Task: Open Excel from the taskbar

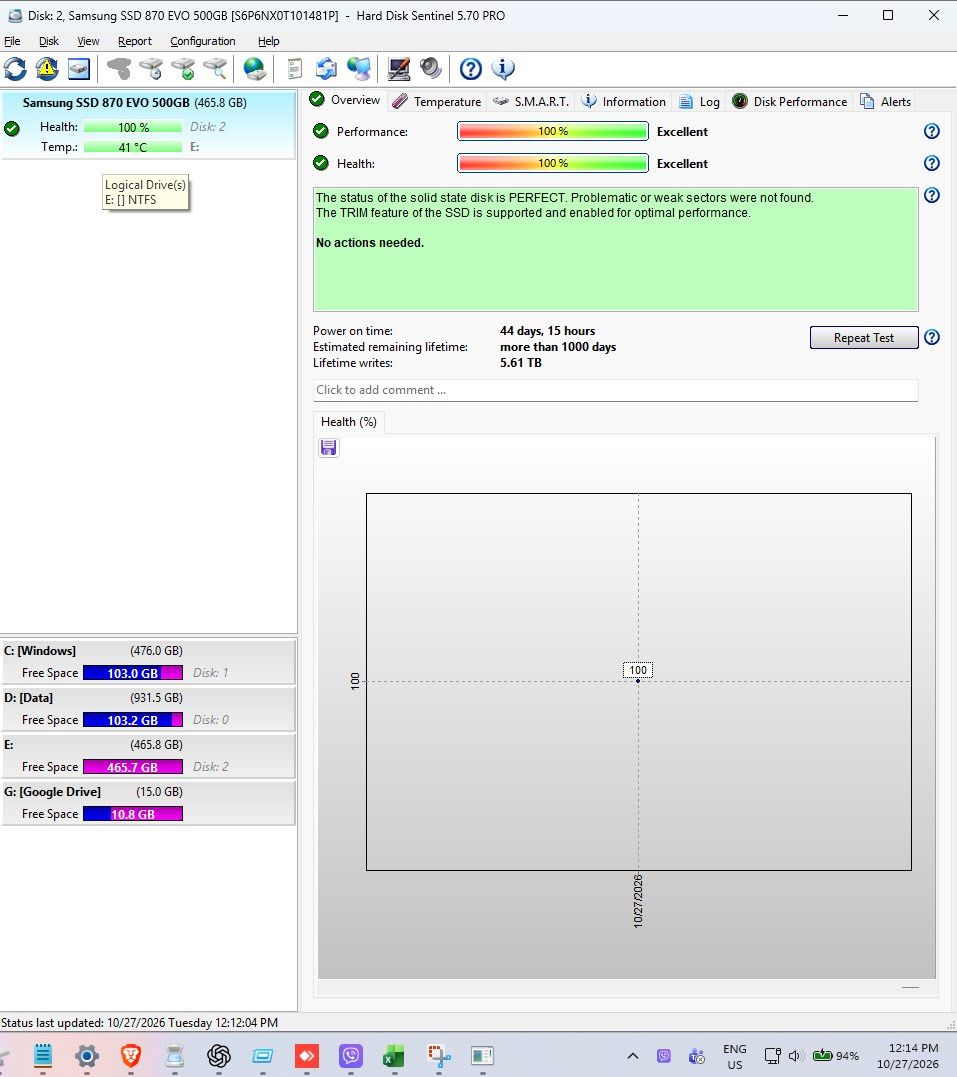Action: (394, 1055)
